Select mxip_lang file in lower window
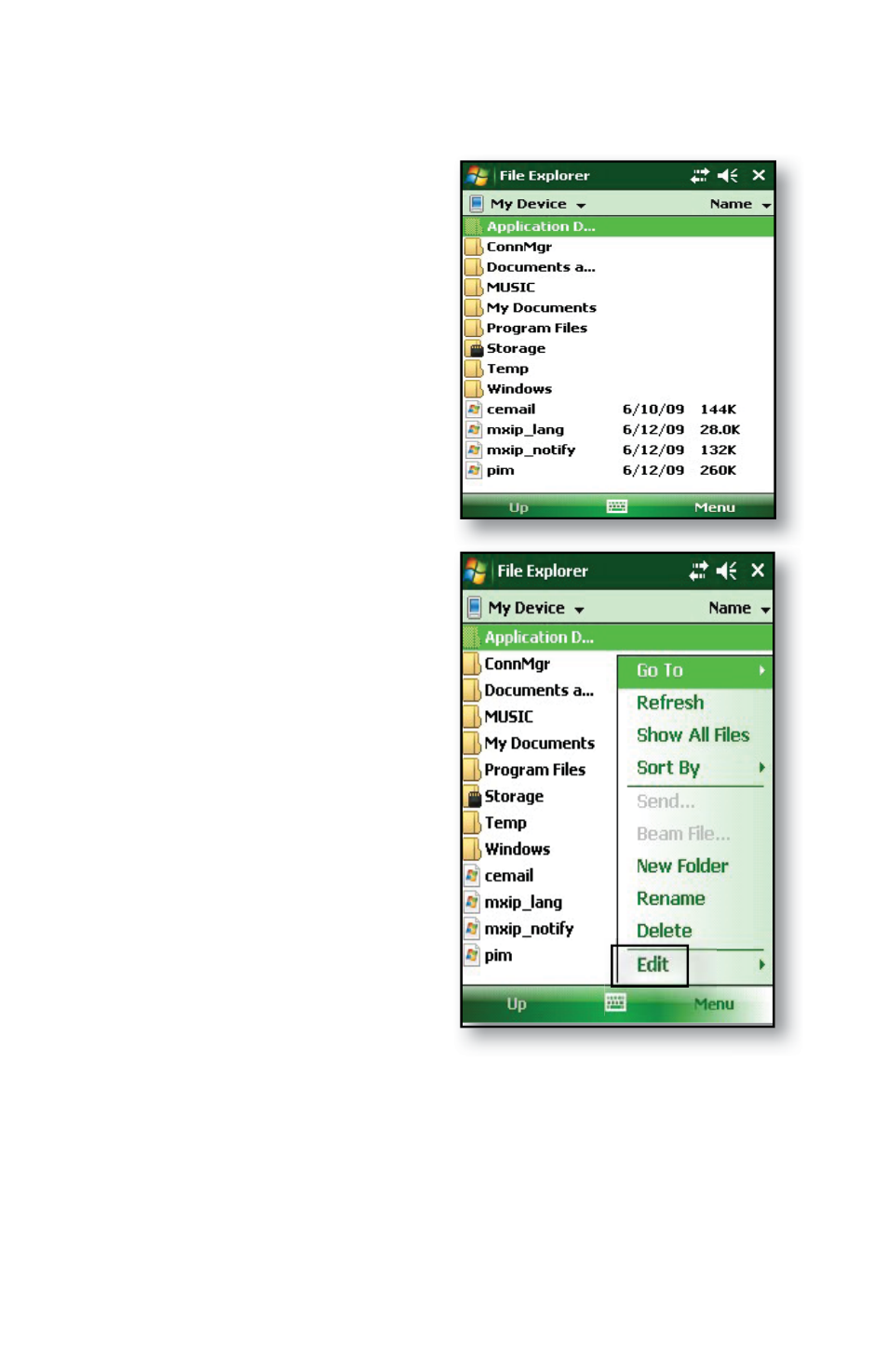This screenshot has width=888, height=1372. pos(523,902)
